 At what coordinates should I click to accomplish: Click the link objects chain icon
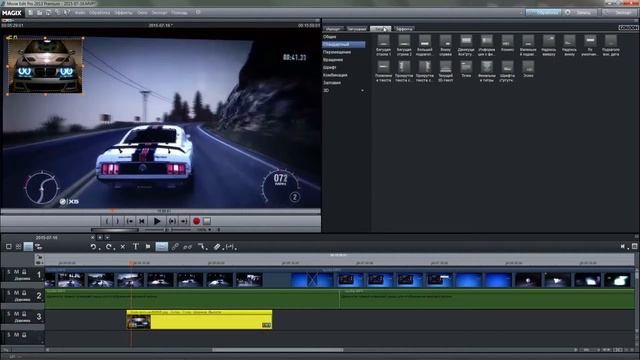175,247
